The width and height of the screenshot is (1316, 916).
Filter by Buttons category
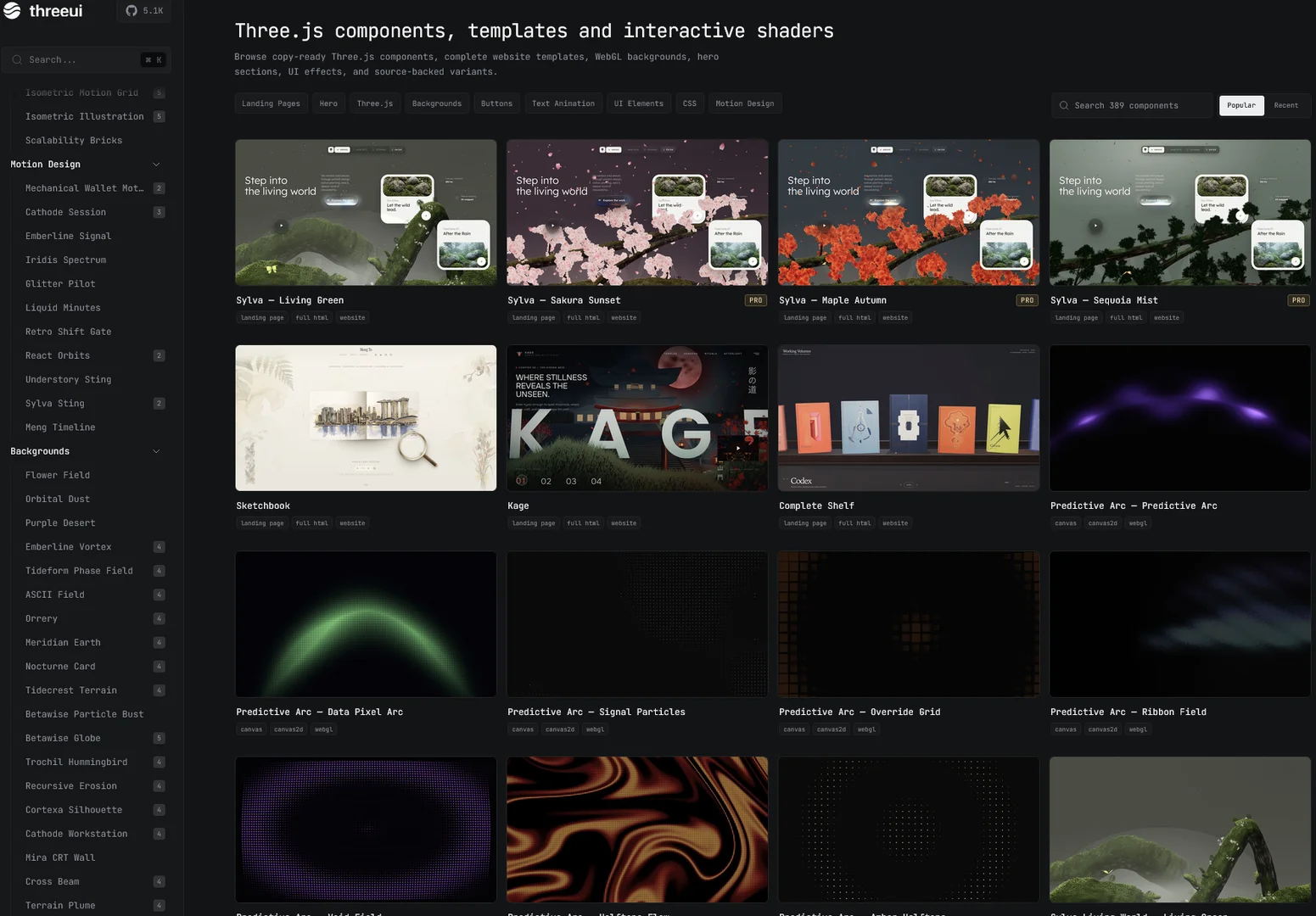click(496, 103)
